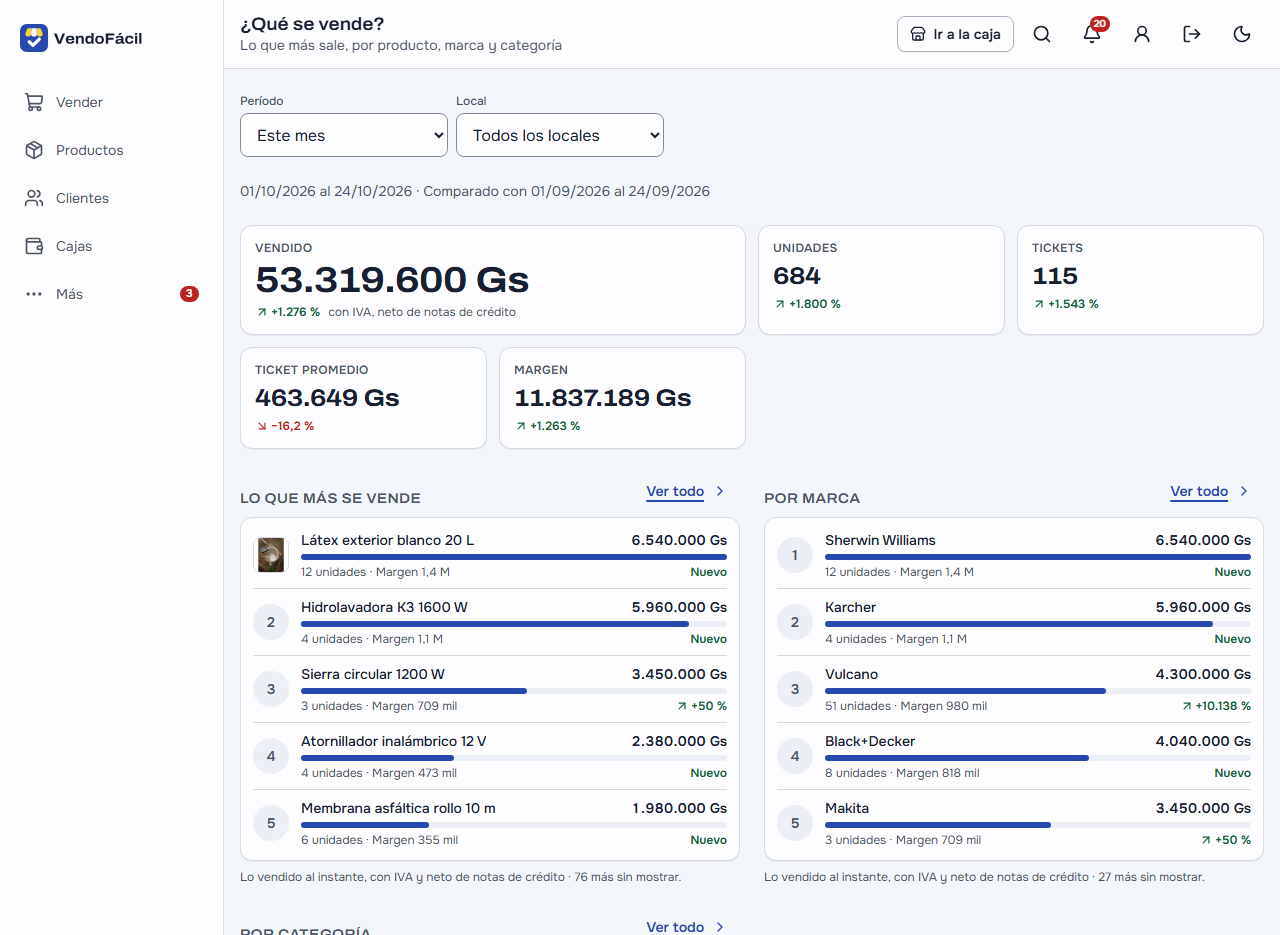Open the user profile icon
1280x935 pixels.
pyautogui.click(x=1142, y=34)
